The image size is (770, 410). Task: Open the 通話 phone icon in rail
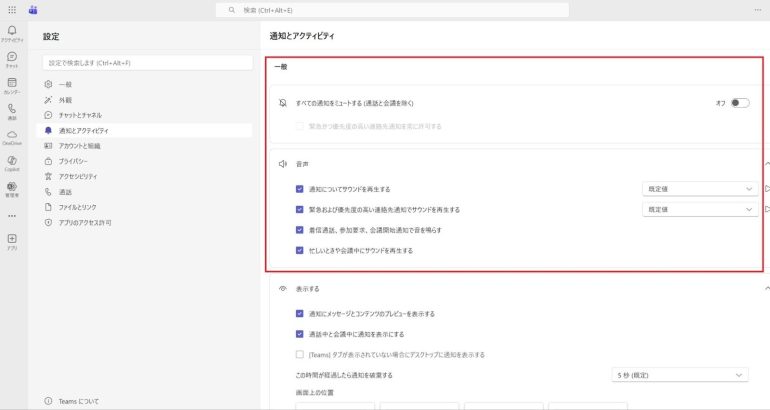pos(12,109)
